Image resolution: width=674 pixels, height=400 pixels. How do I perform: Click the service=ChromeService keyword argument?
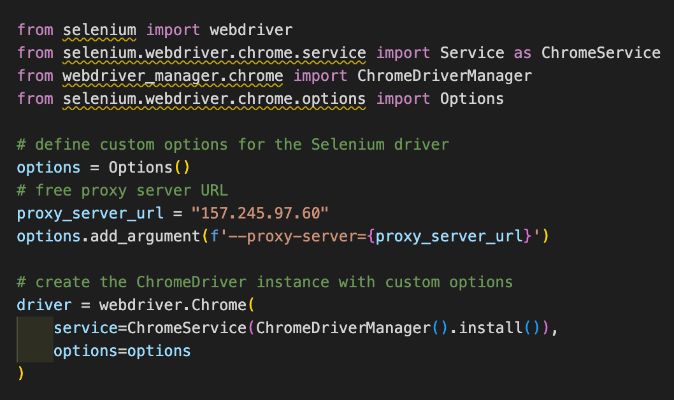click(x=150, y=328)
